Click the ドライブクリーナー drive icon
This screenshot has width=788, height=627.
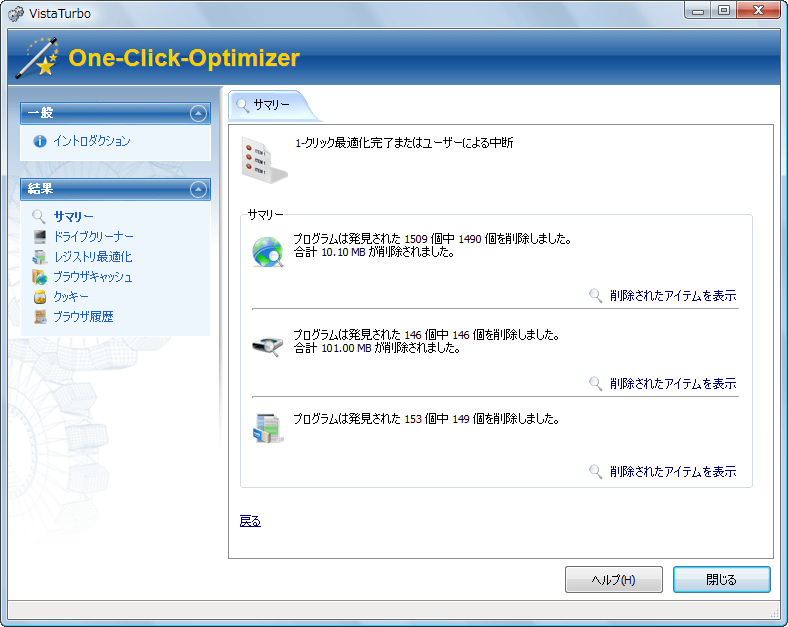(x=40, y=237)
